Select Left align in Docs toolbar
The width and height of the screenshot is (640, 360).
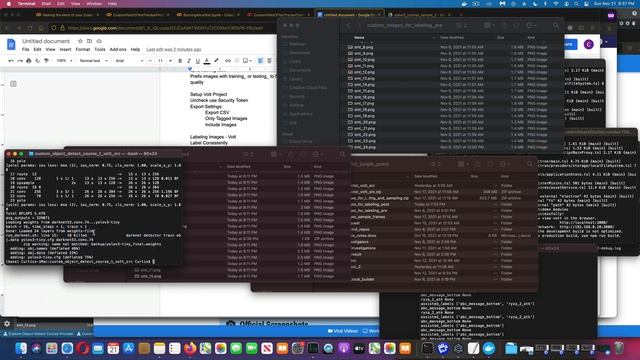pyautogui.click(x=260, y=61)
